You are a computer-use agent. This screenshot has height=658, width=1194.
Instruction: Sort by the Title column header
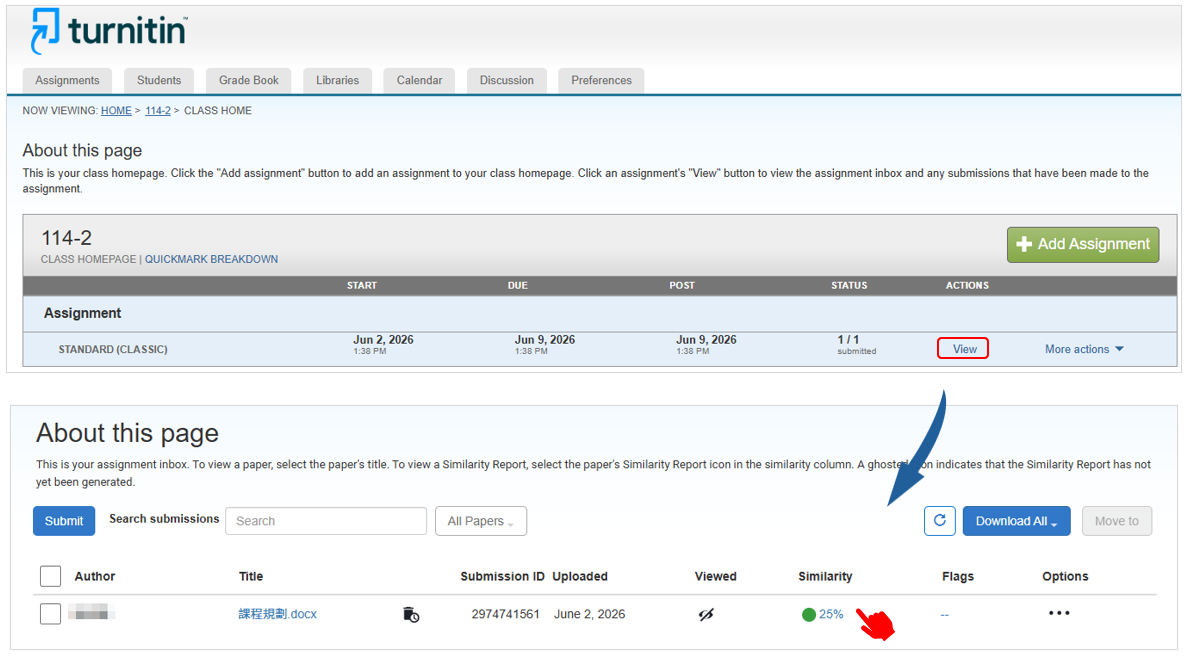(x=251, y=577)
